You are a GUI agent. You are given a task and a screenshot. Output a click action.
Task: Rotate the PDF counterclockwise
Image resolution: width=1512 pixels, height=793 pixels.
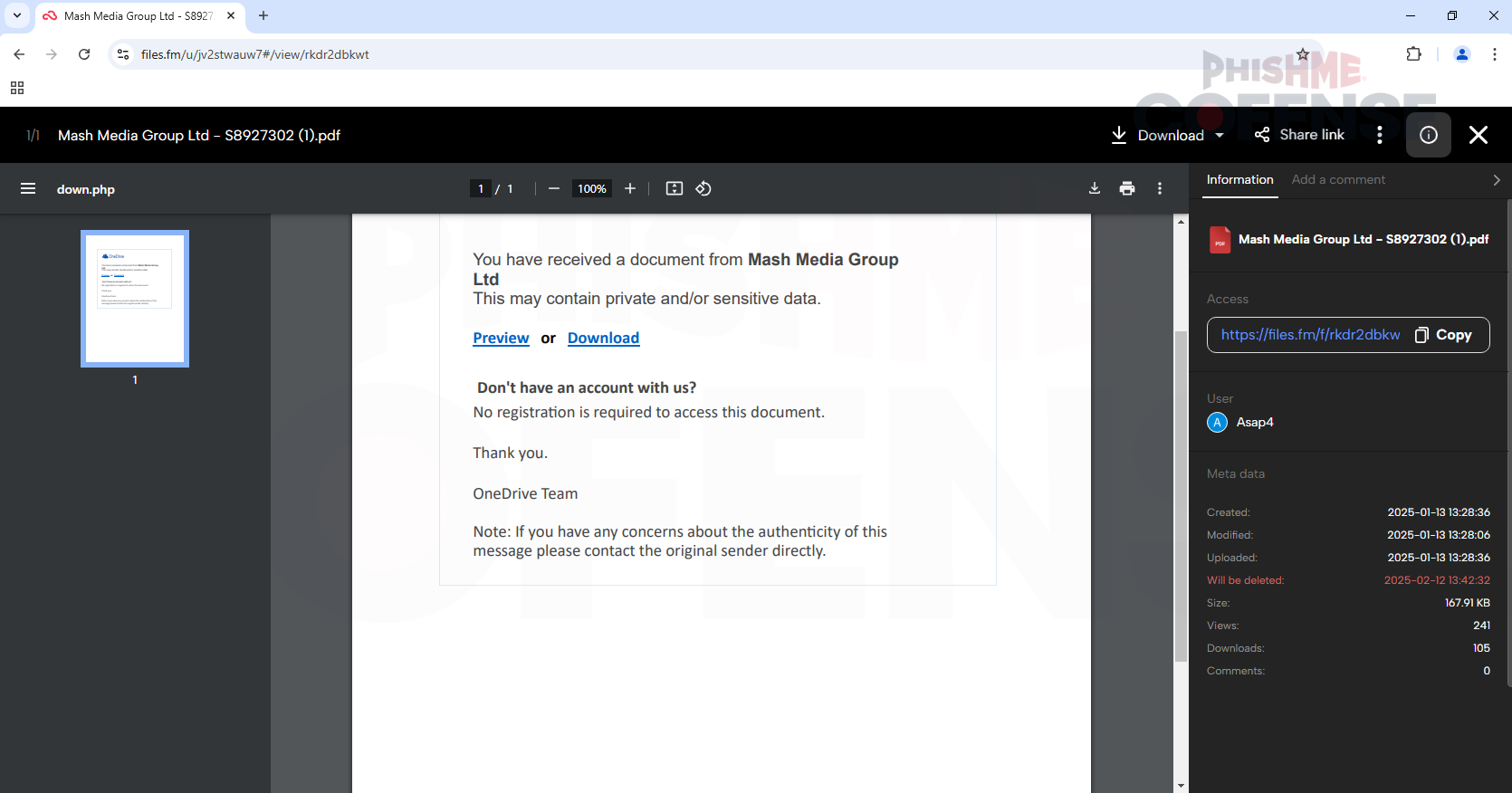point(703,188)
